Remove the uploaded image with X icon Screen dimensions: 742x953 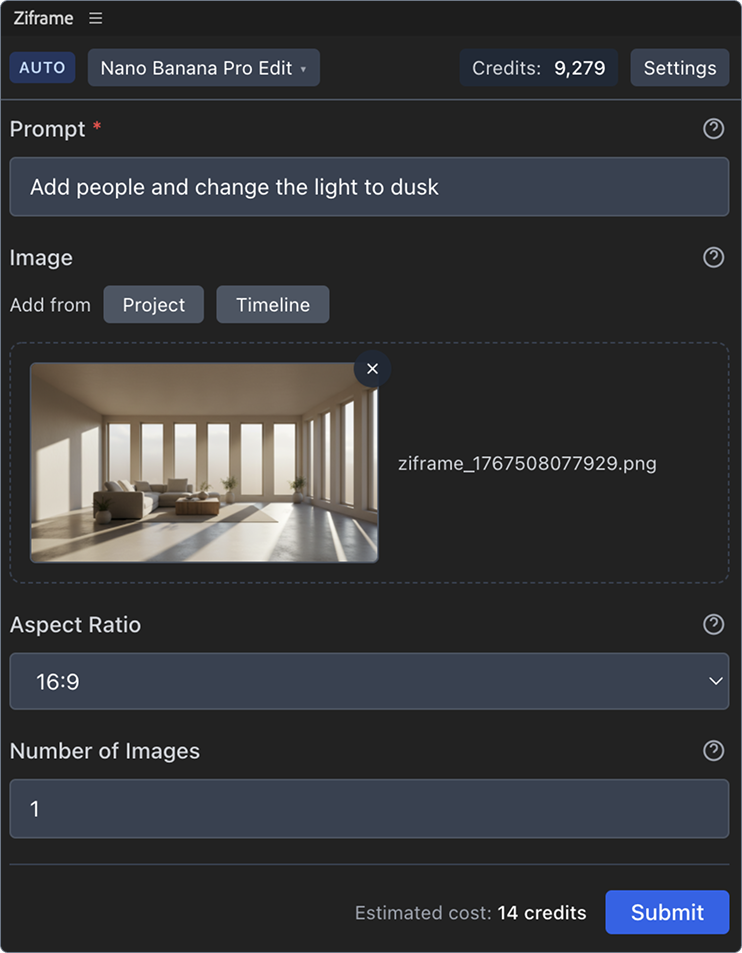coord(372,369)
